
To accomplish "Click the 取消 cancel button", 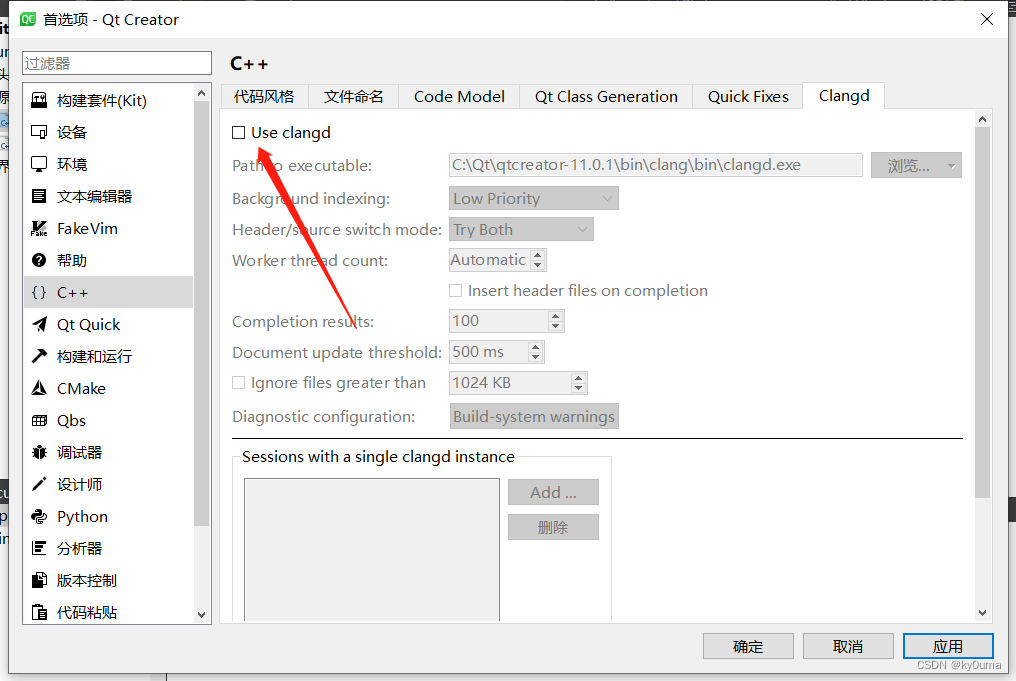I will 848,646.
